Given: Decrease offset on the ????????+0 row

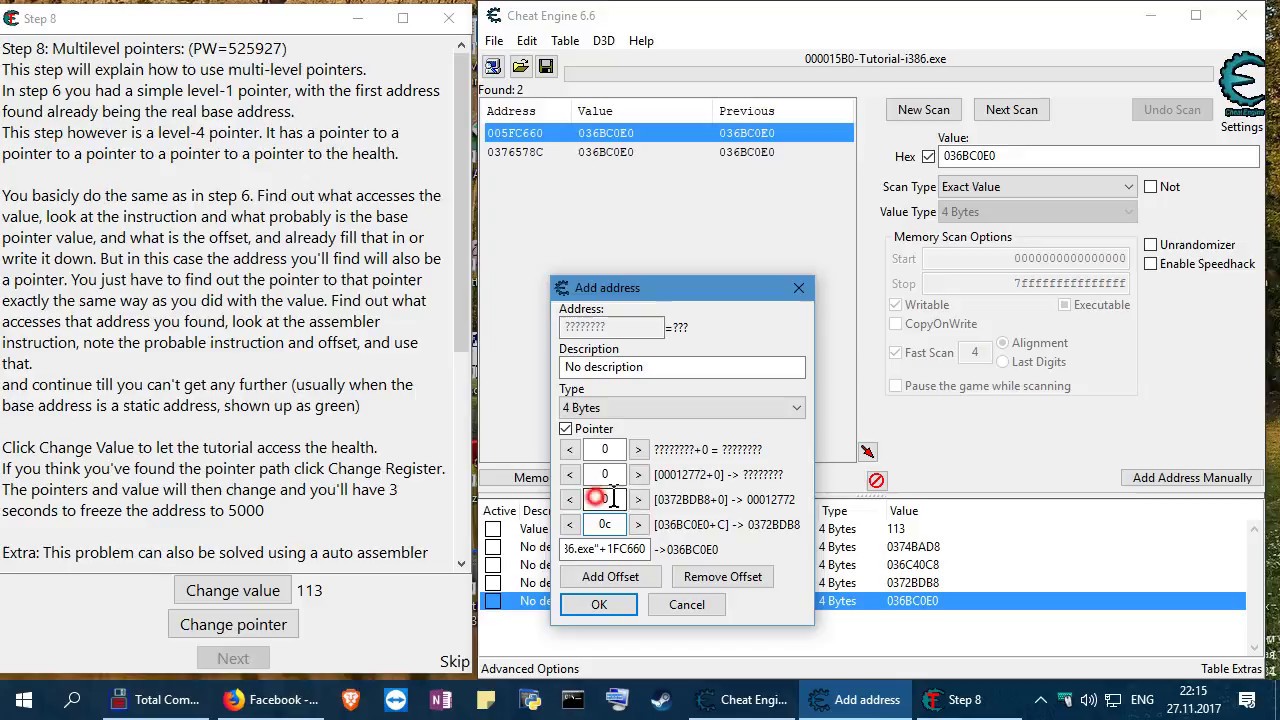Looking at the screenshot, I should pos(569,450).
